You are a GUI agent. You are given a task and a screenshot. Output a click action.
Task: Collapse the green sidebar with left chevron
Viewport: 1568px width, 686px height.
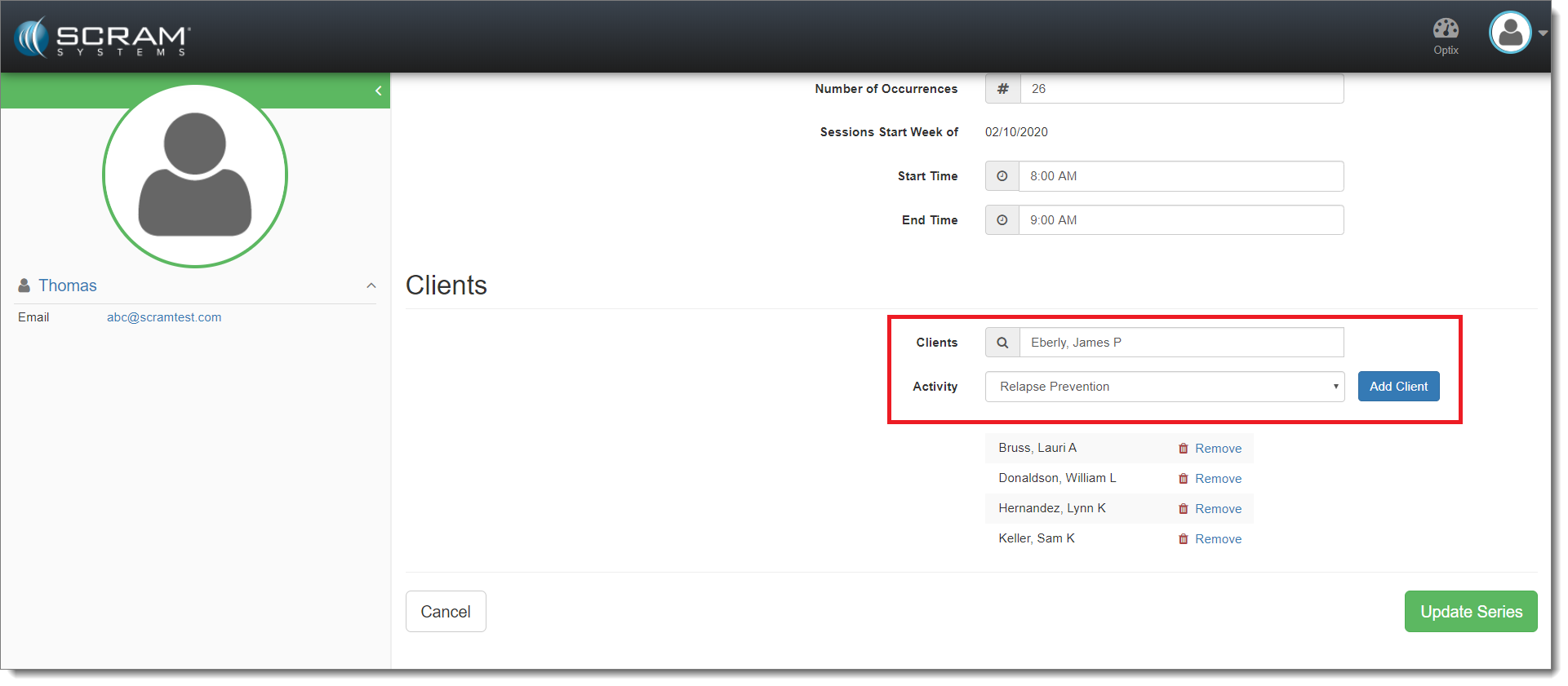[378, 91]
